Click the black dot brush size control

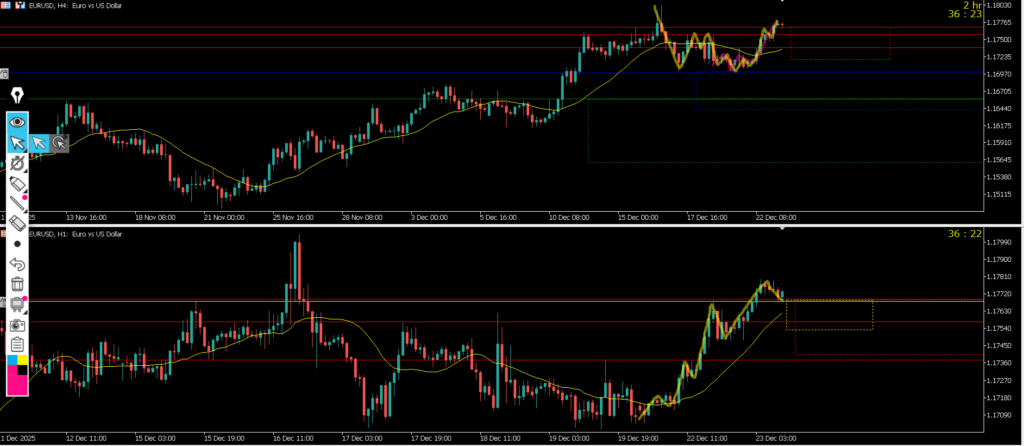click(17, 244)
